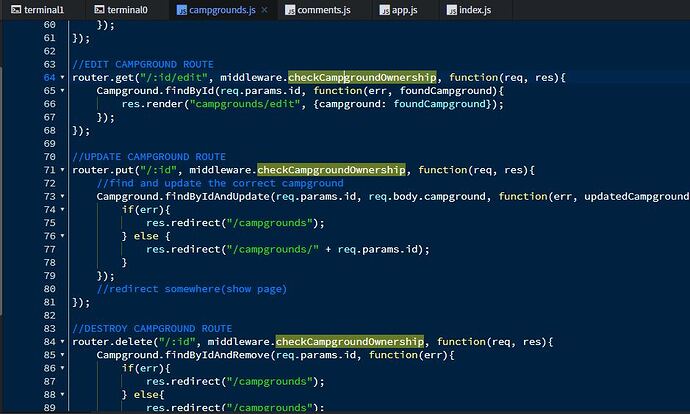Click the JS file icon on campgrounds.js tab
Viewport: 690px width, 414px height.
(181, 10)
